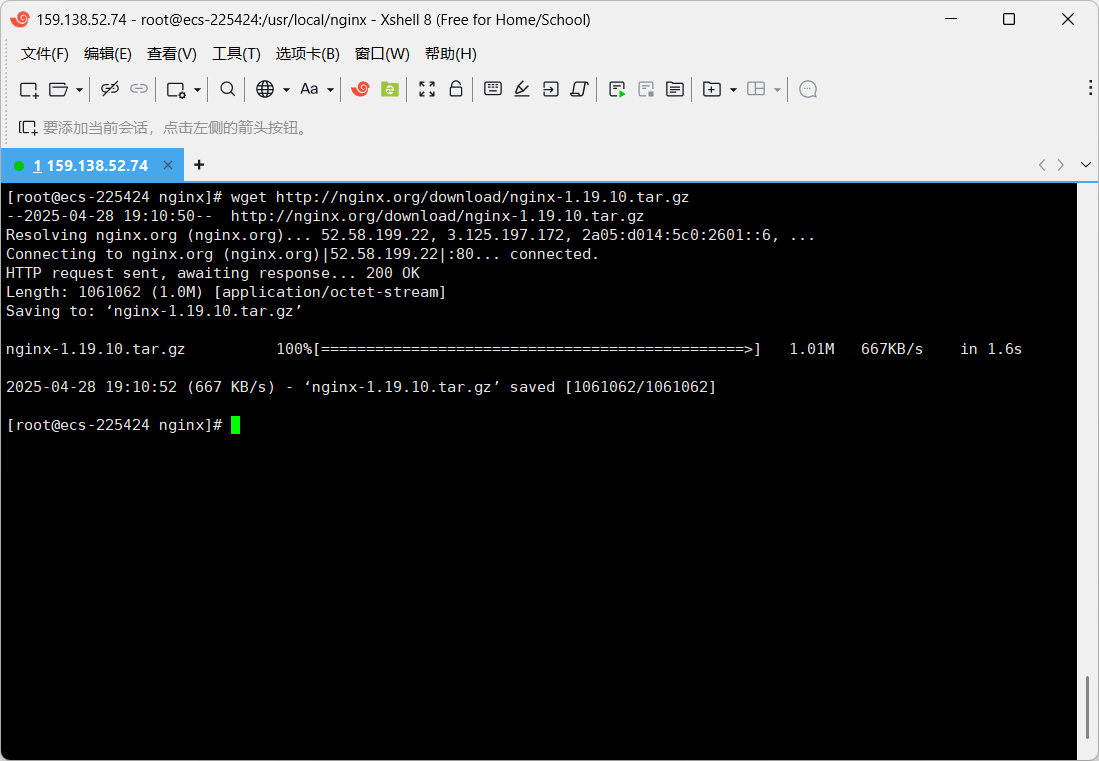Close the 159.138.52.74 session tab

(168, 165)
